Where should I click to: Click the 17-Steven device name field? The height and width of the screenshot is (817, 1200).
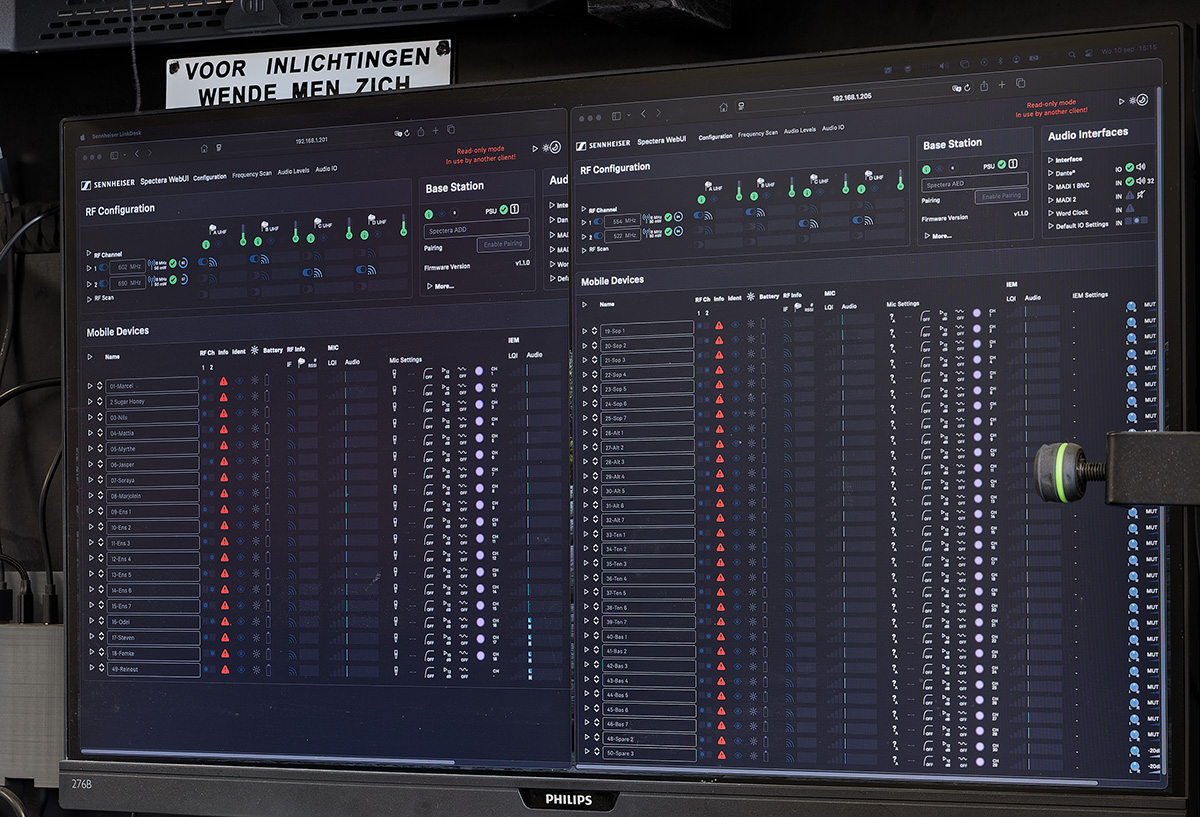coord(153,638)
